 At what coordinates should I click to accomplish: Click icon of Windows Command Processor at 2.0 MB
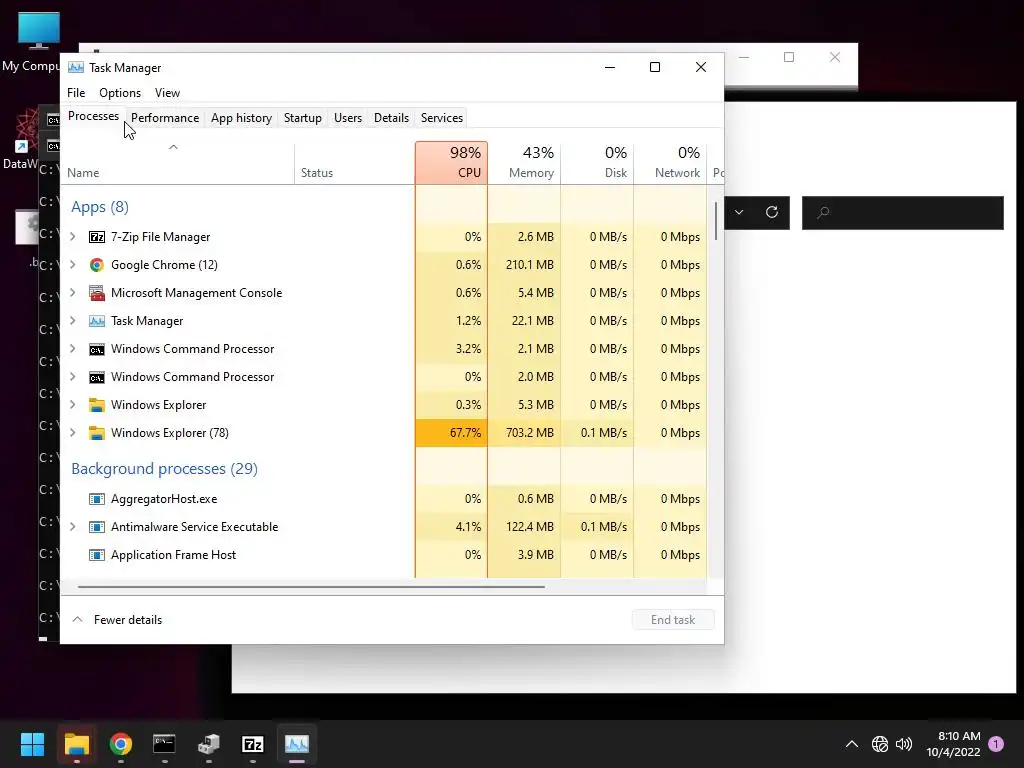pyautogui.click(x=97, y=377)
